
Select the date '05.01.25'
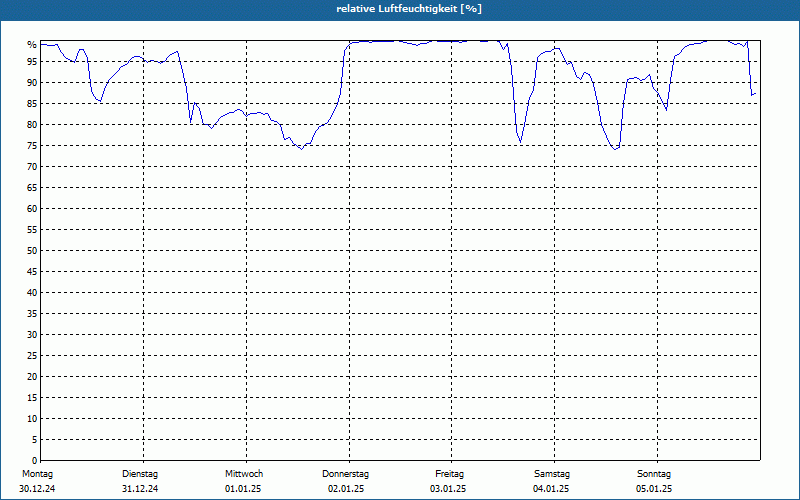coord(654,489)
